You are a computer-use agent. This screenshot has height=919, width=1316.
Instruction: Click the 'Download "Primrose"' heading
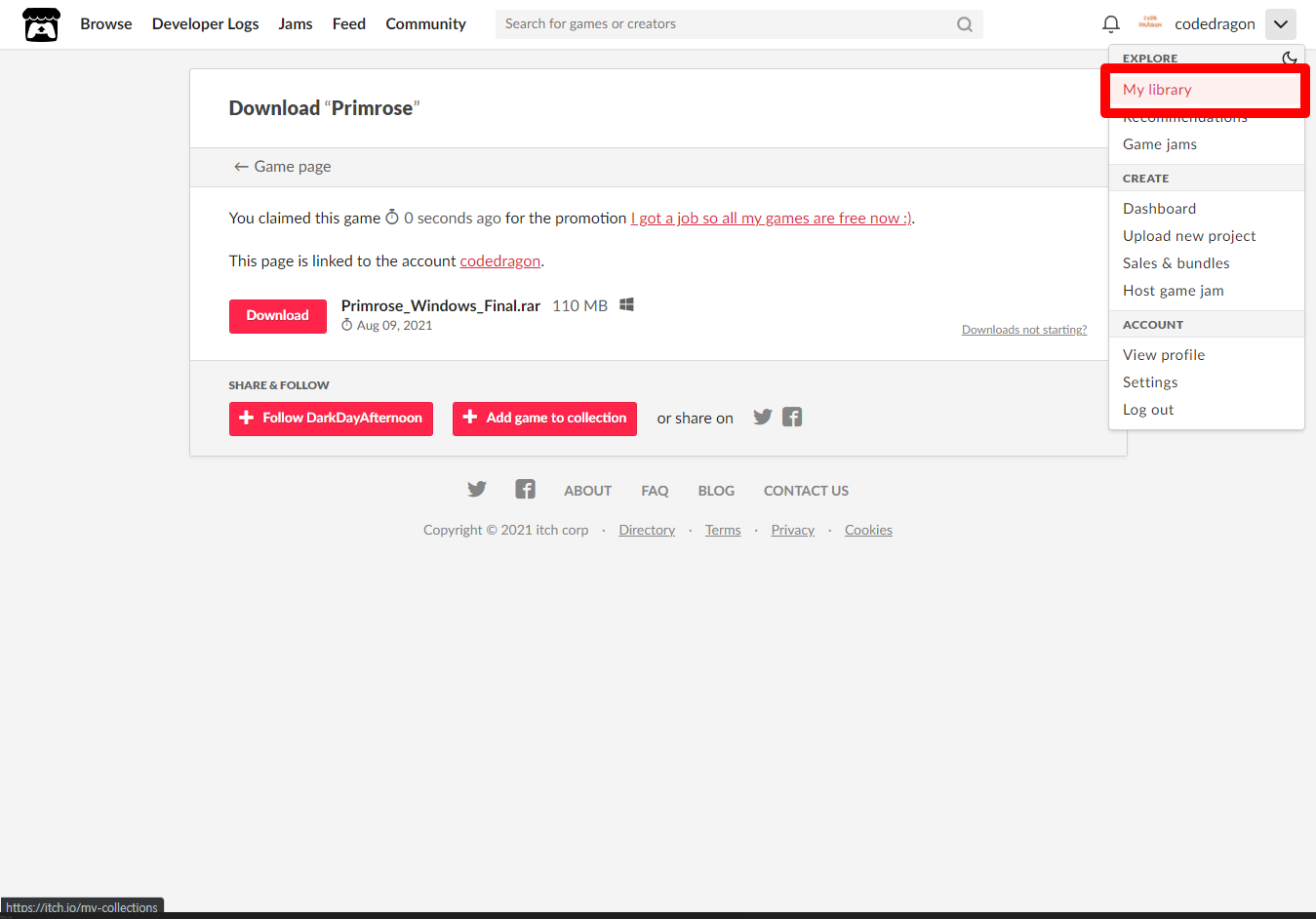click(324, 108)
